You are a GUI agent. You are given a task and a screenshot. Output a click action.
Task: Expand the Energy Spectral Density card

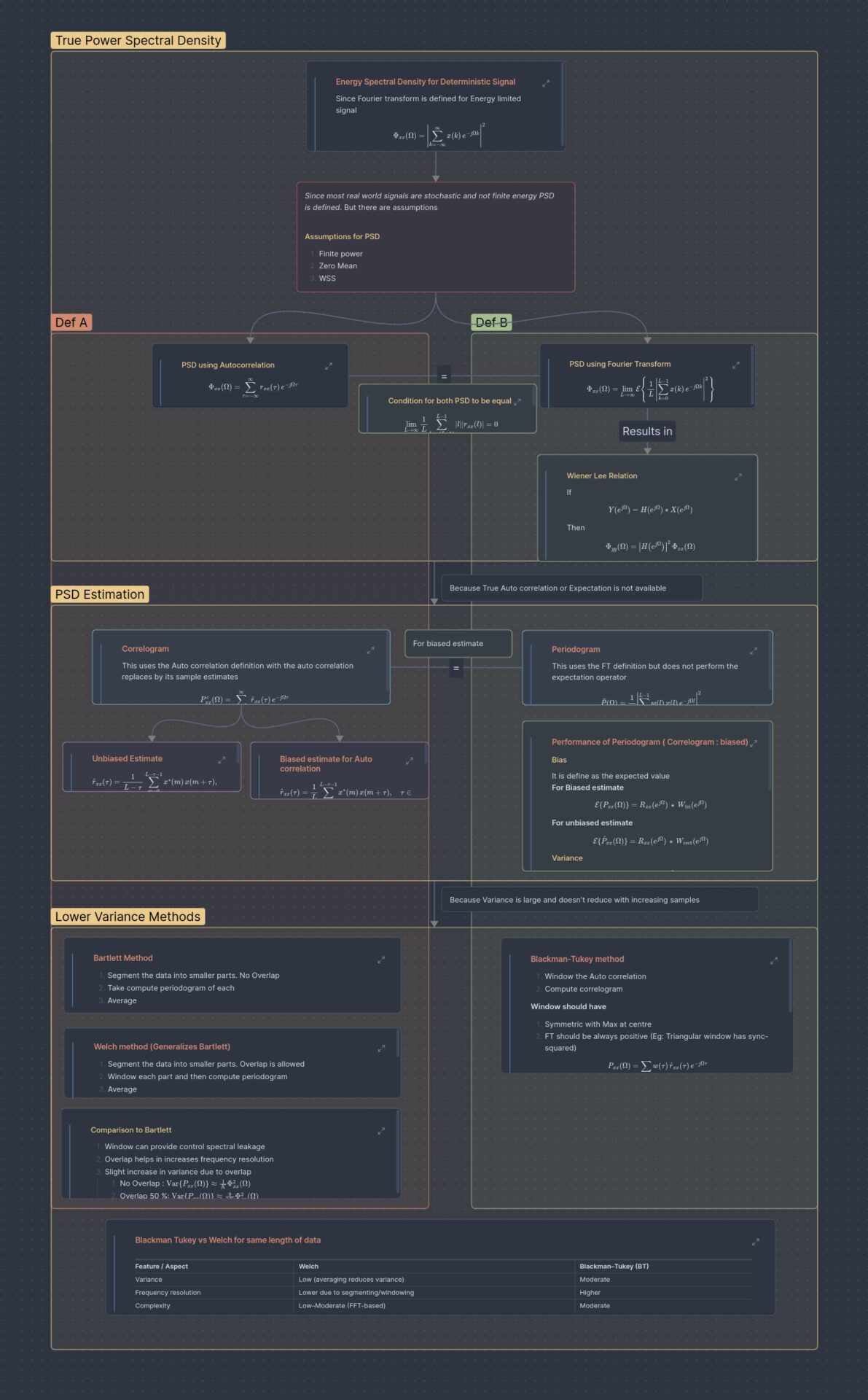[x=546, y=84]
